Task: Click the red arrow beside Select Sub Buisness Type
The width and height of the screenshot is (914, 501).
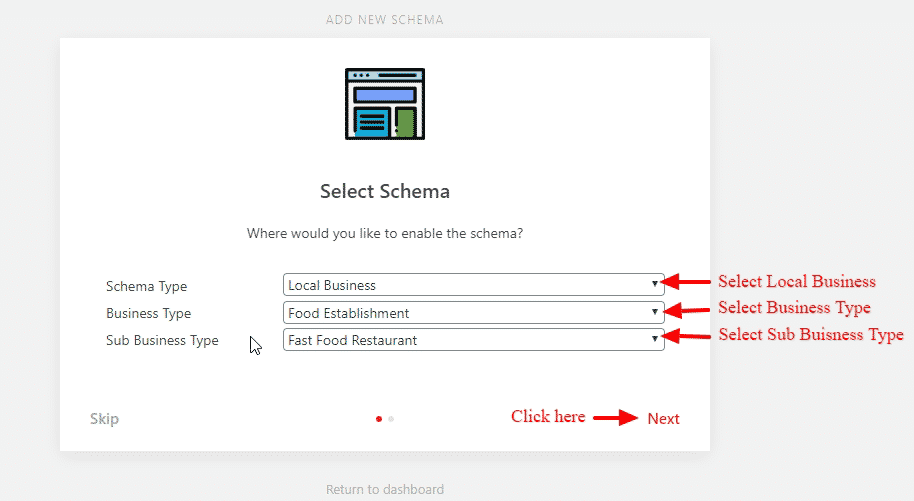Action: (x=686, y=336)
